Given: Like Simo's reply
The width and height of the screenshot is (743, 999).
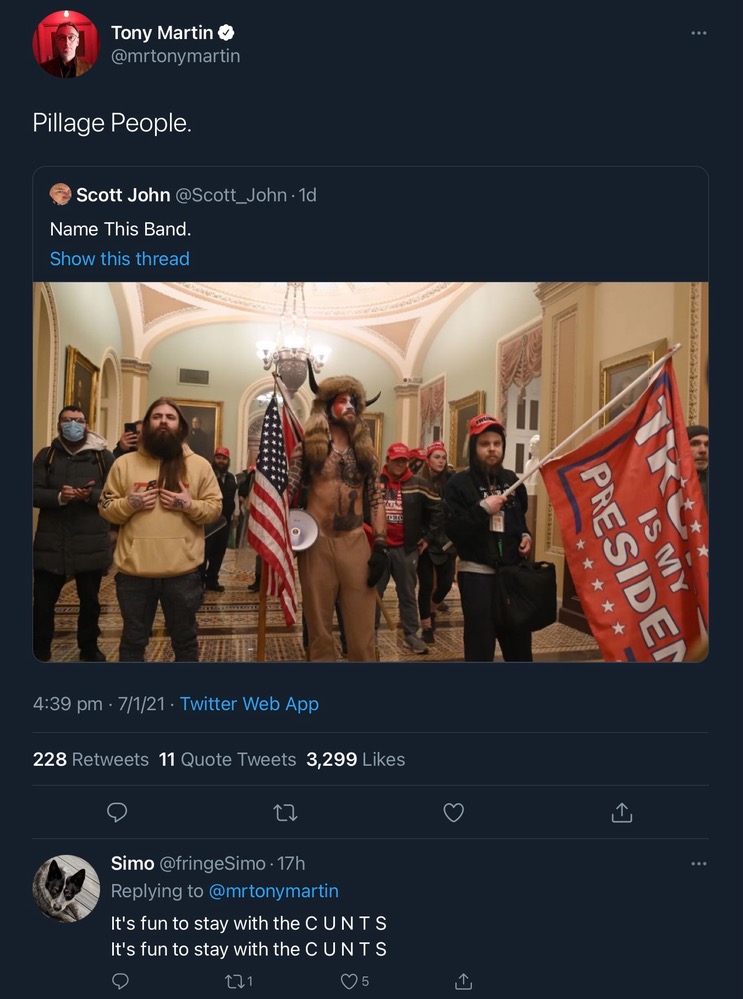Looking at the screenshot, I should coord(349,981).
